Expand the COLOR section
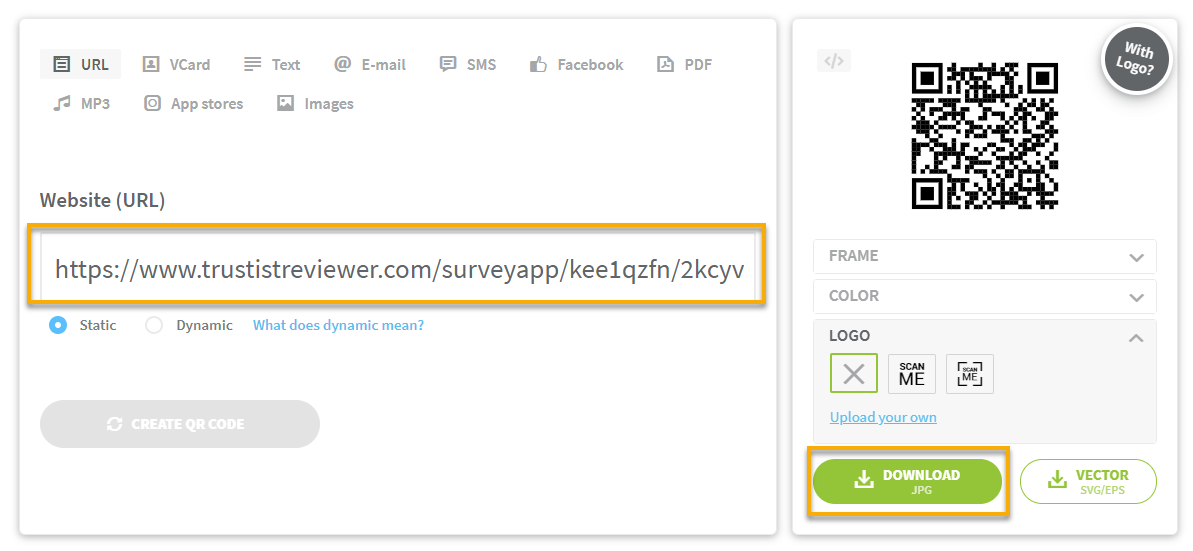 (x=984, y=296)
